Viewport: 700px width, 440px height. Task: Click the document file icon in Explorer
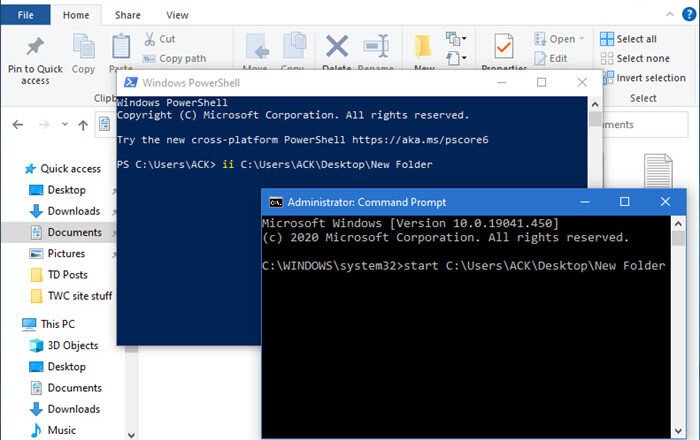(x=658, y=170)
